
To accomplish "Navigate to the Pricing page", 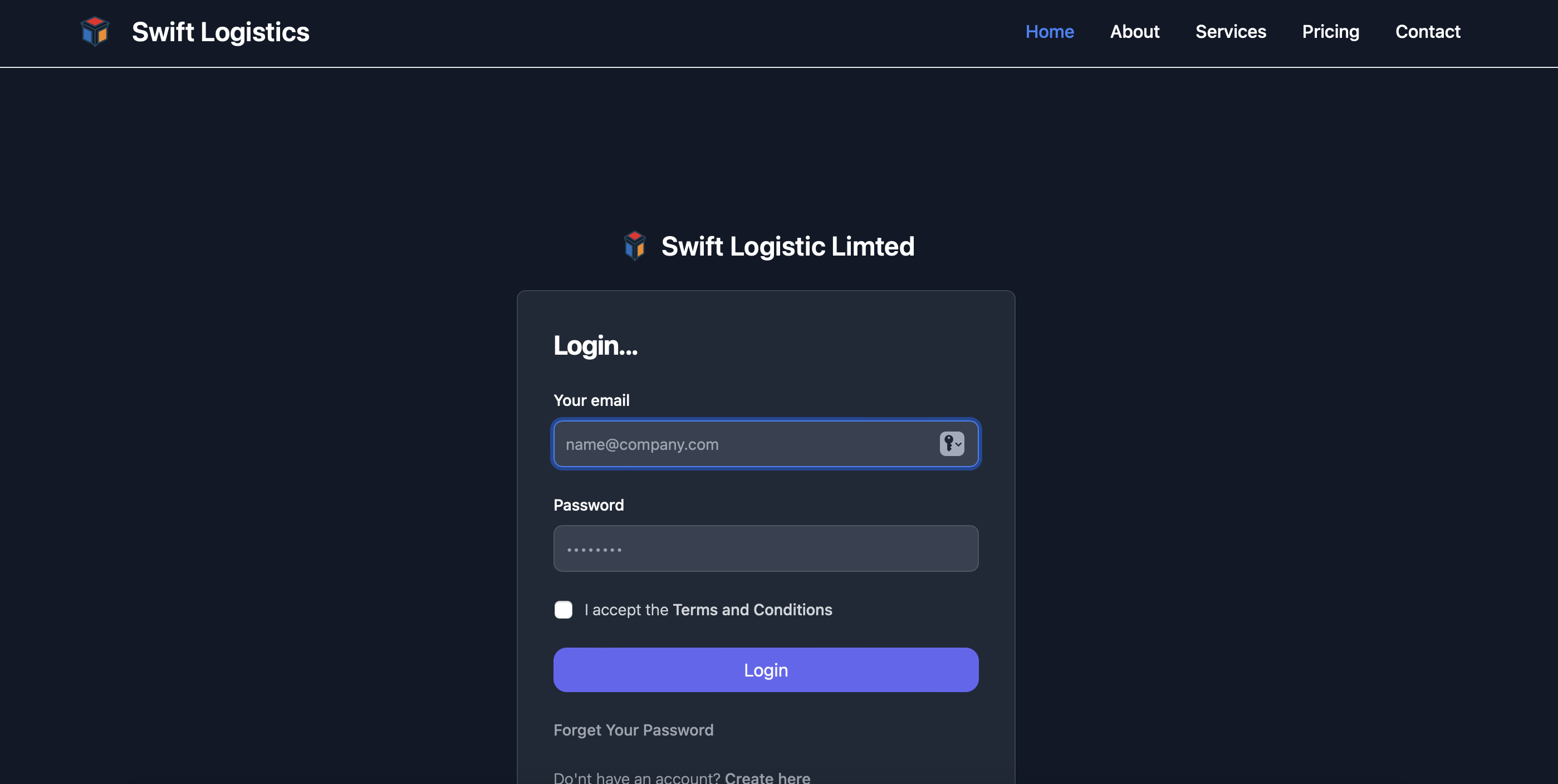I will [x=1330, y=31].
